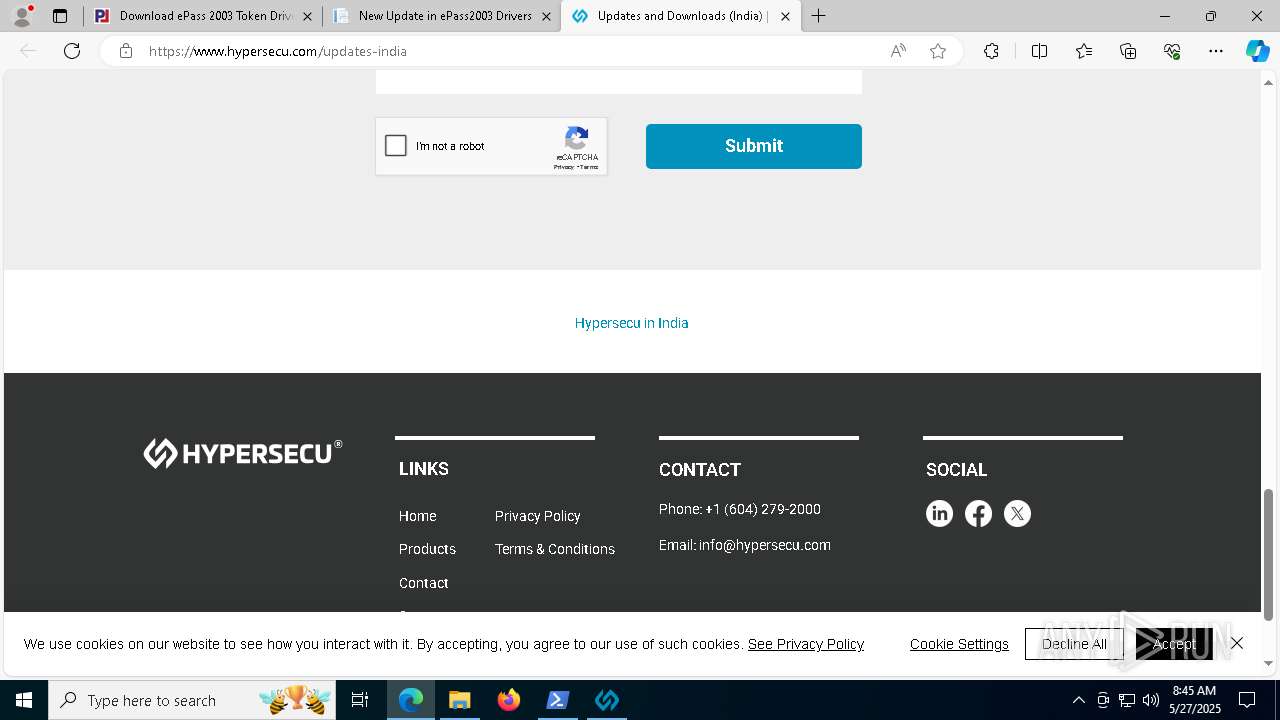Open Windows Start menu
Image resolution: width=1280 pixels, height=720 pixels.
tap(24, 700)
